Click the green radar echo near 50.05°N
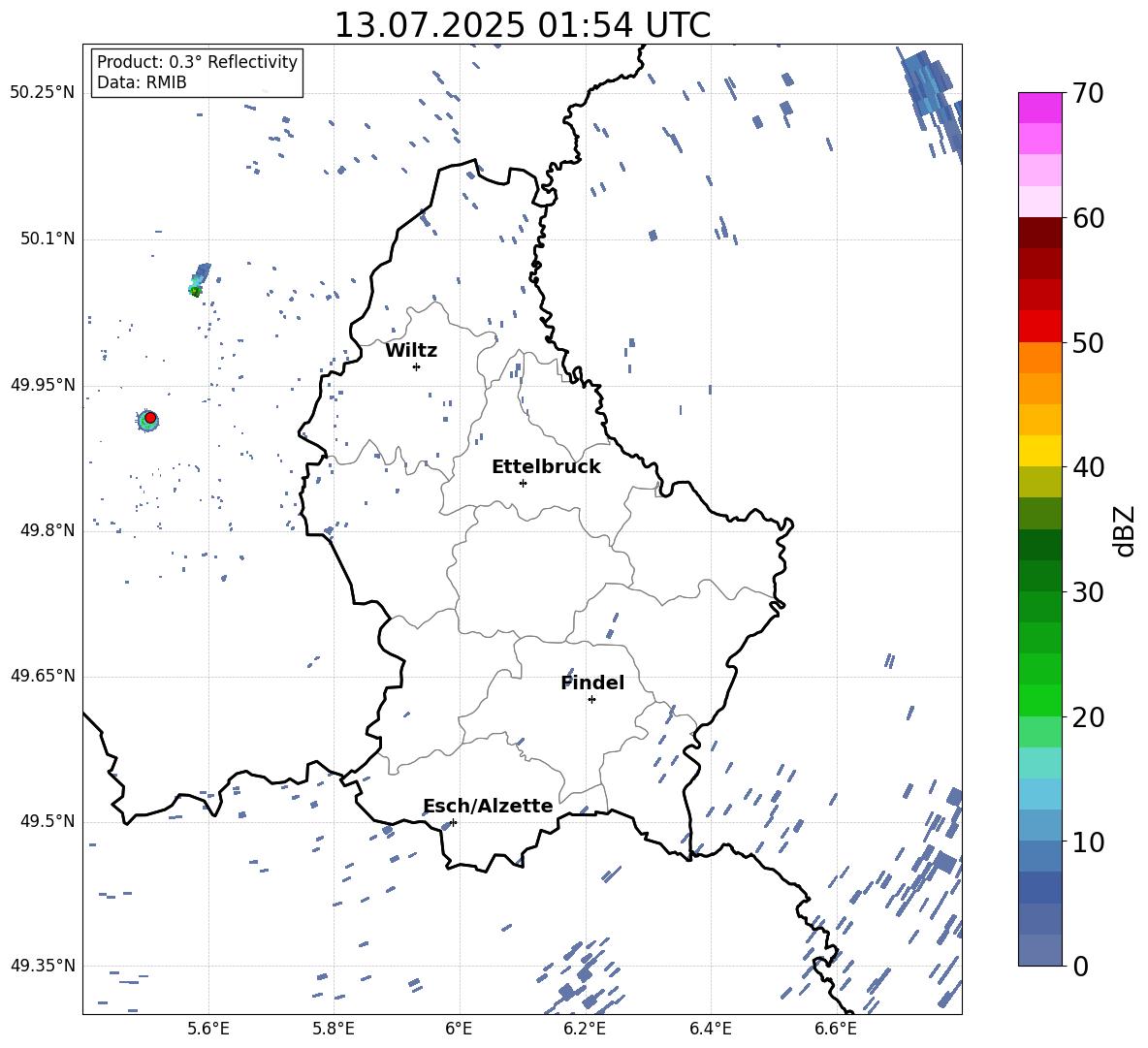Viewport: 1148px width, 1048px height. tap(195, 291)
